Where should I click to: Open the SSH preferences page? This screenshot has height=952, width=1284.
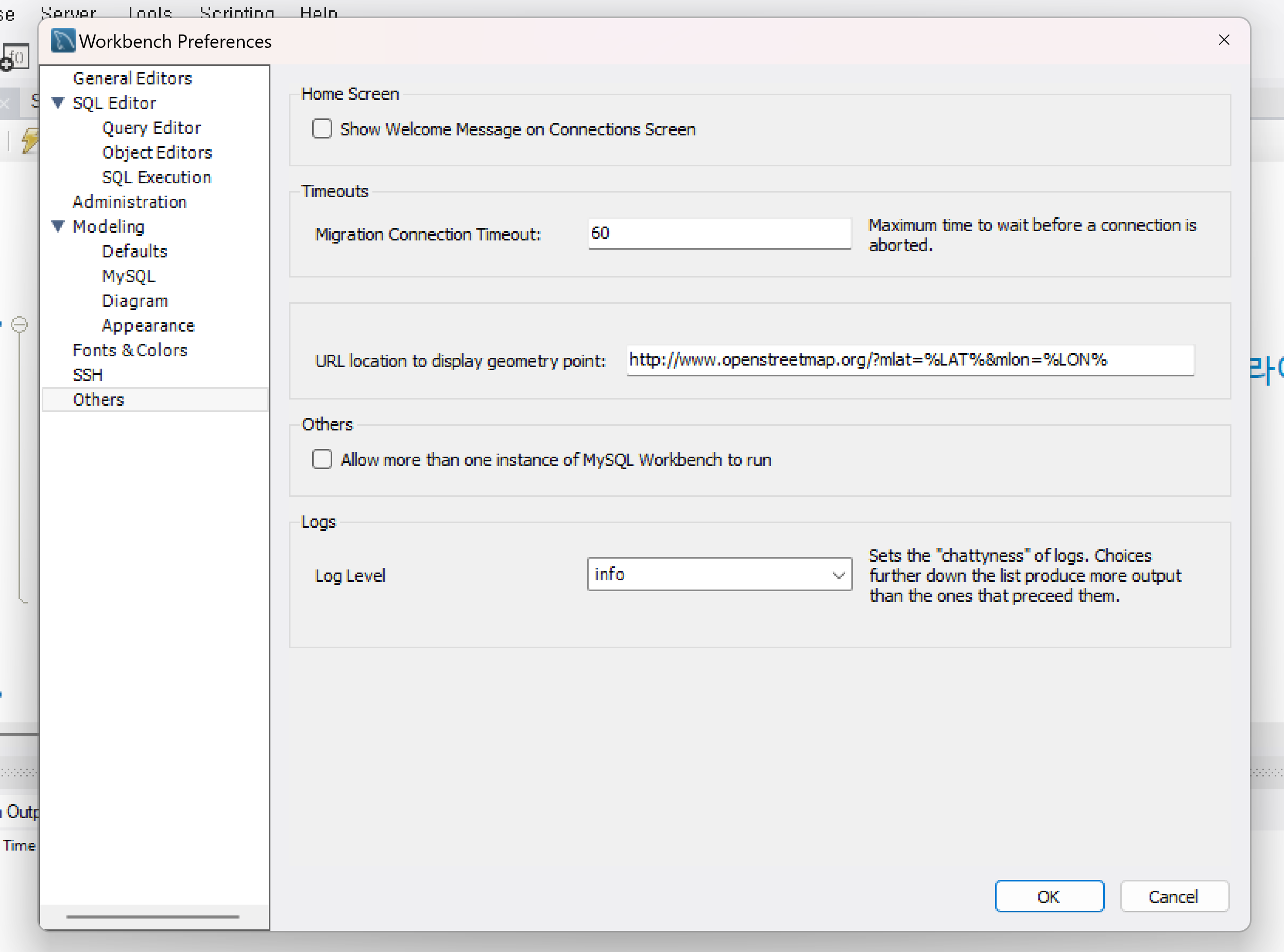point(88,375)
